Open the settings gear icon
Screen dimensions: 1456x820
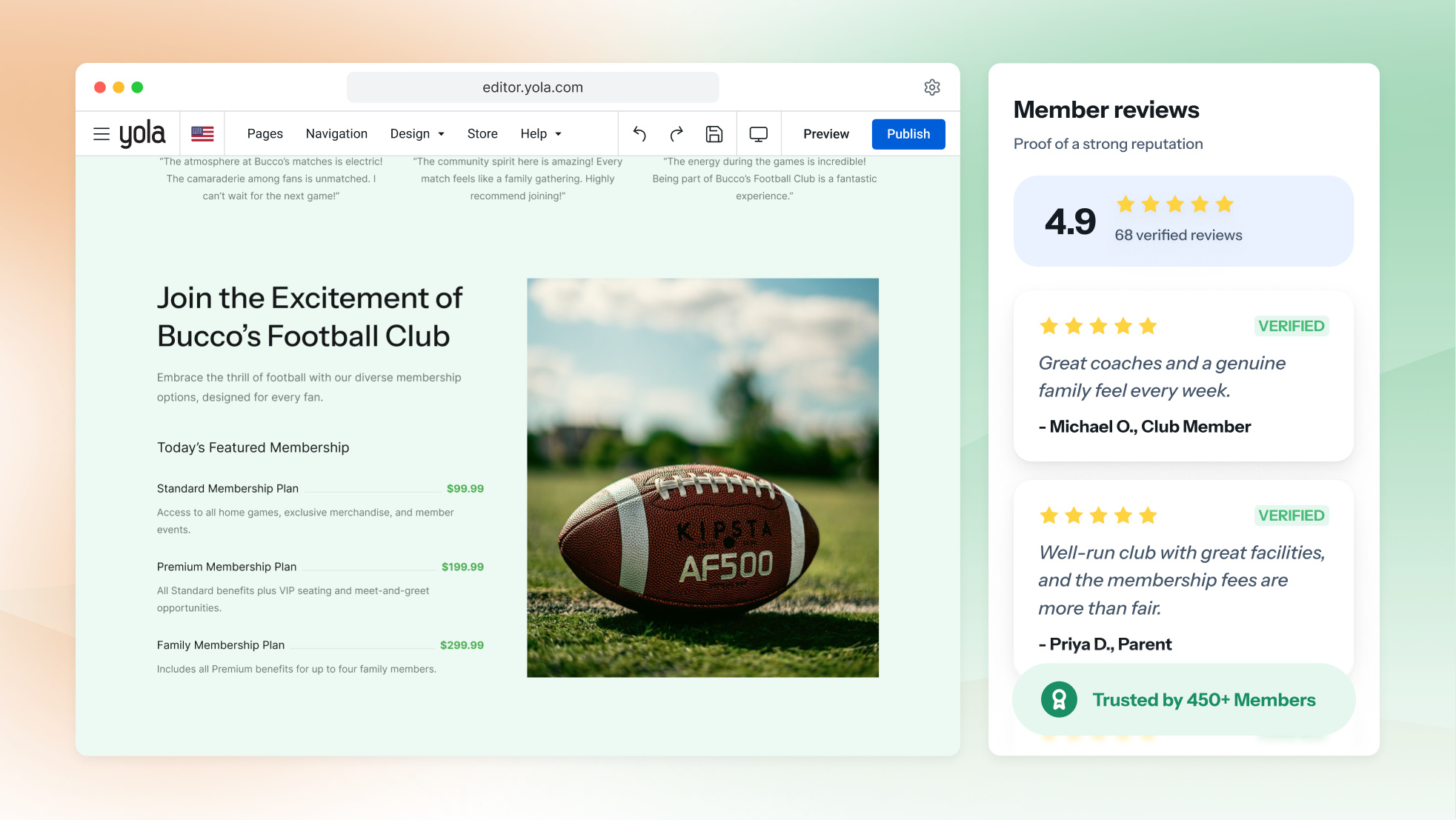932,87
